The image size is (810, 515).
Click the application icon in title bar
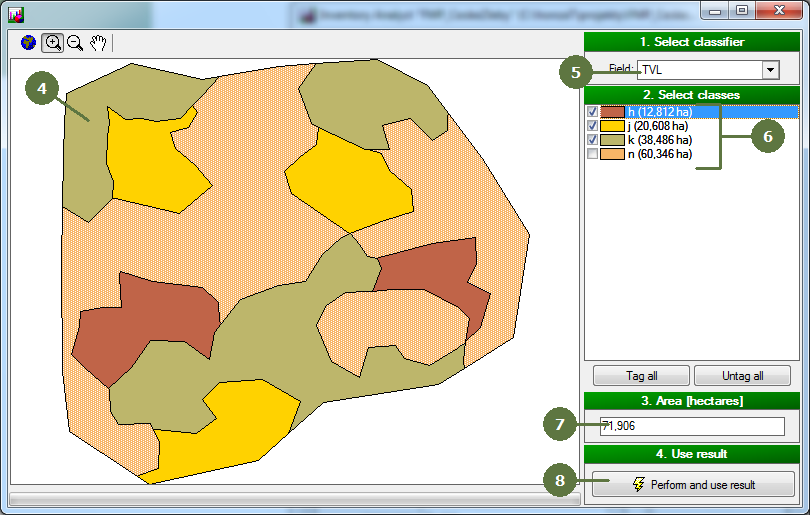pyautogui.click(x=15, y=13)
